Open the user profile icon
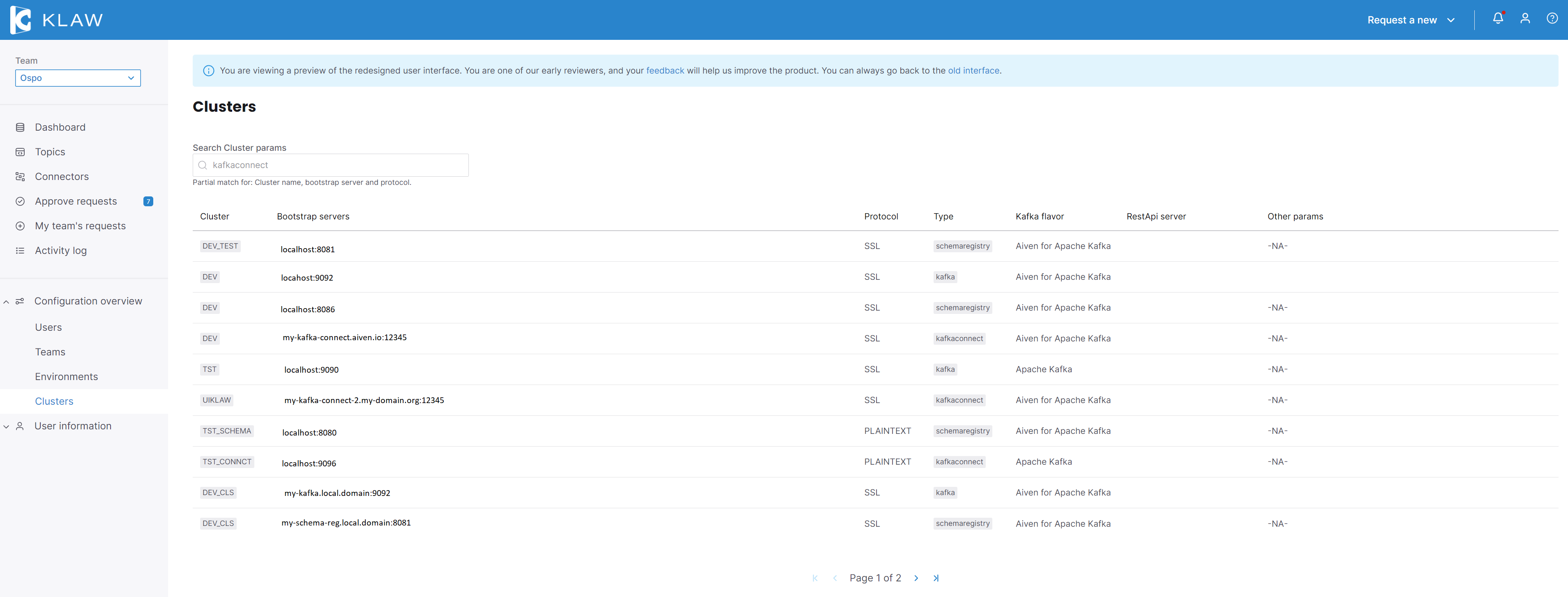The image size is (1568, 597). (1525, 18)
